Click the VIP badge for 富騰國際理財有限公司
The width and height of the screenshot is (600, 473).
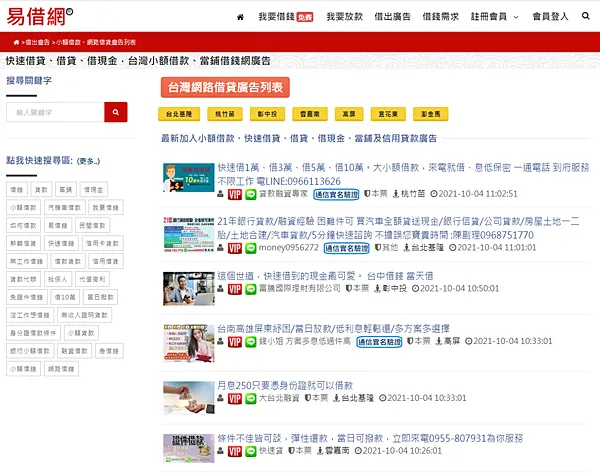click(235, 289)
